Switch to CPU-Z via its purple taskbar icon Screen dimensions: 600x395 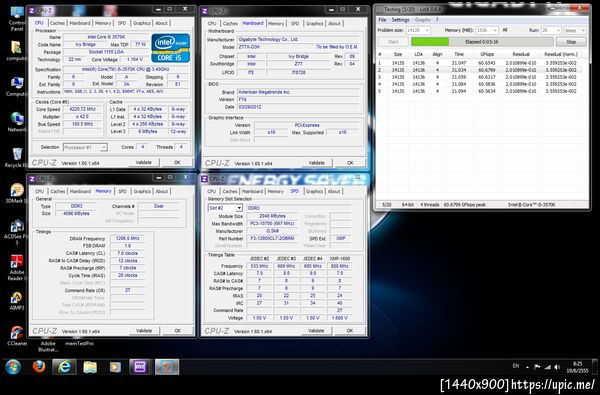pyautogui.click(x=140, y=367)
